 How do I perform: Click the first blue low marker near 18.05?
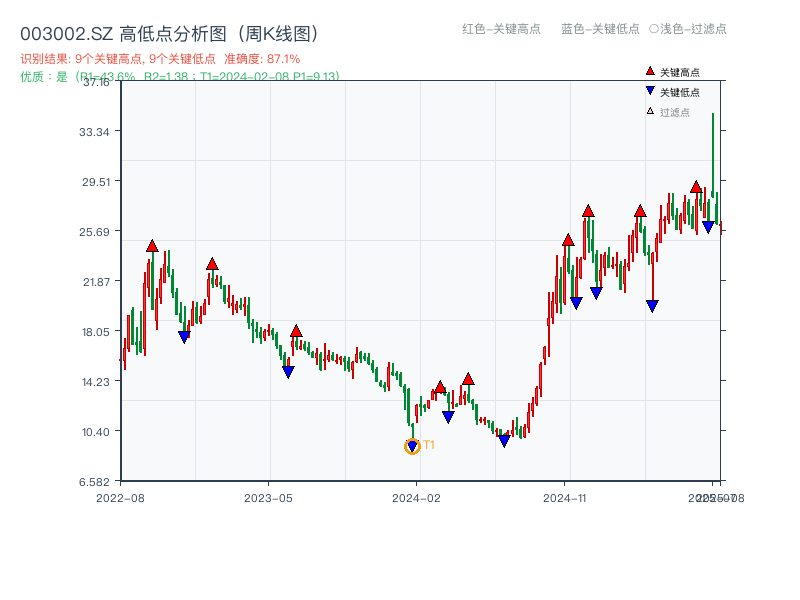click(184, 337)
